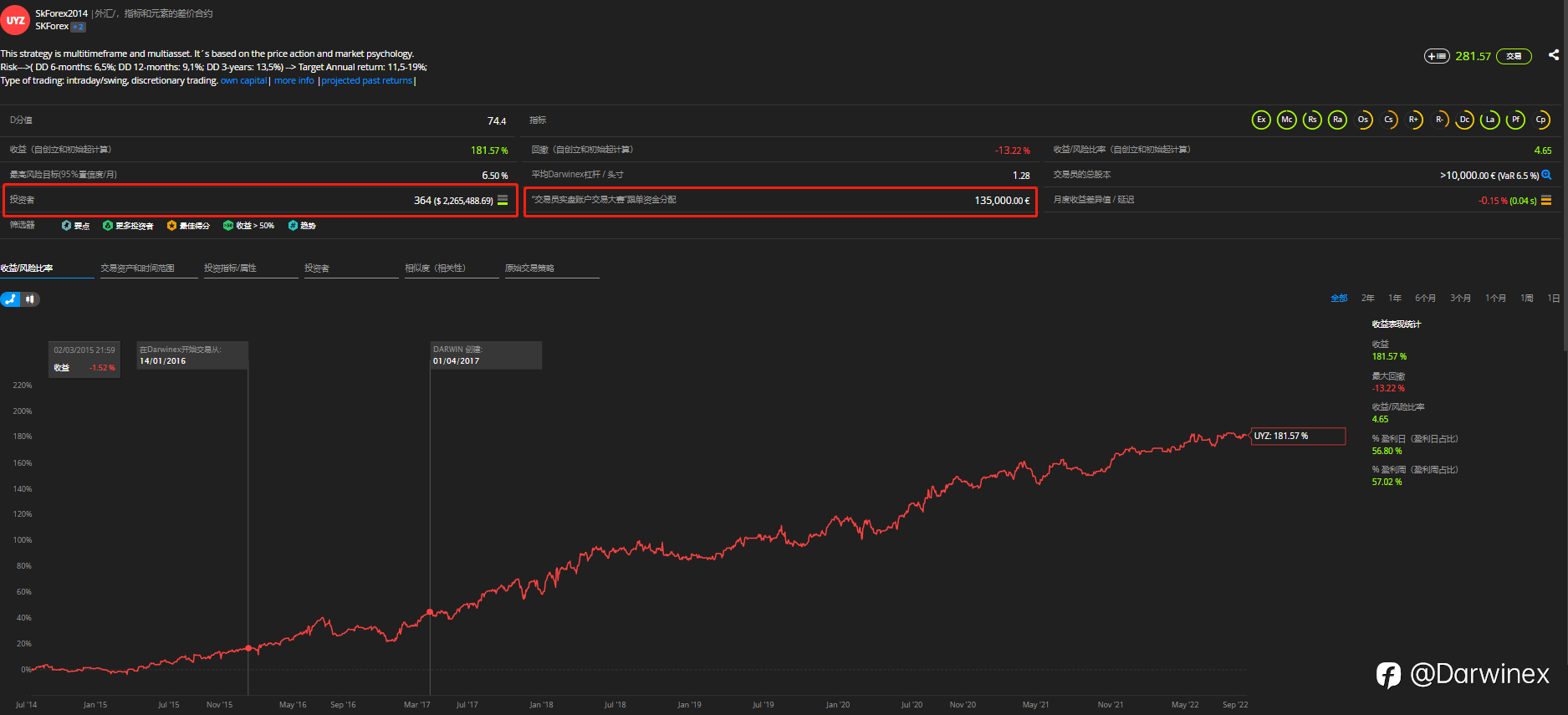Screen dimensions: 1568x715
Task: Click the drawdown value -13.22 % in stats row
Action: pyautogui.click(x=1012, y=151)
